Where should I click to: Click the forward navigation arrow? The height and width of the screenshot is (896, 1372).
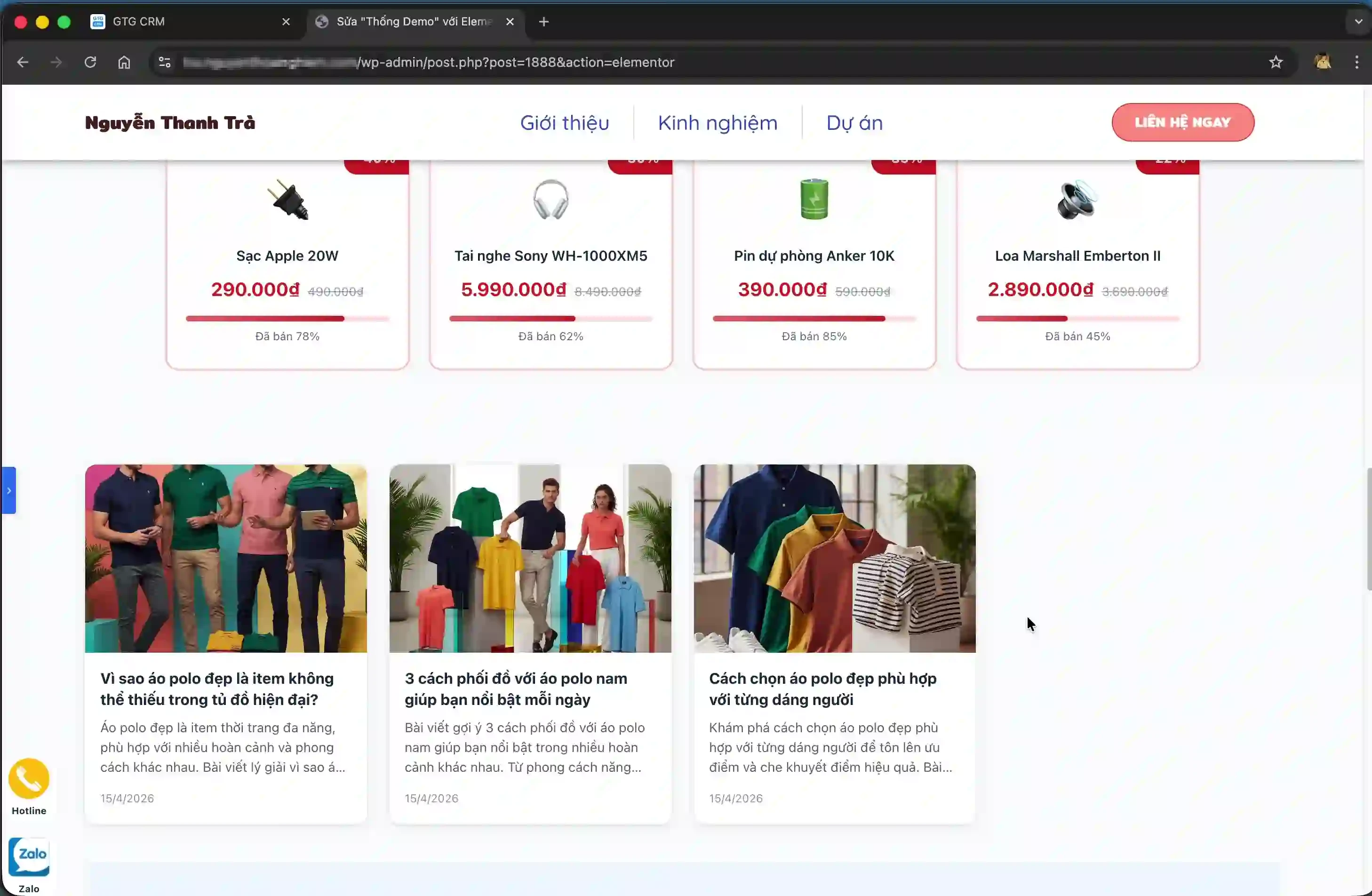pos(56,62)
